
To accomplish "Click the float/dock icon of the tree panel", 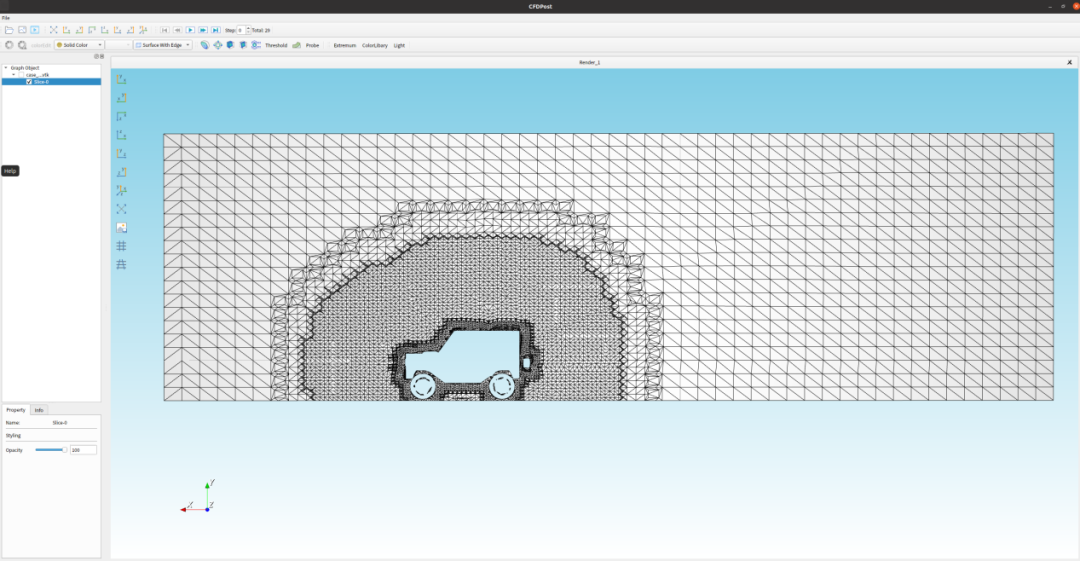I will [x=96, y=57].
